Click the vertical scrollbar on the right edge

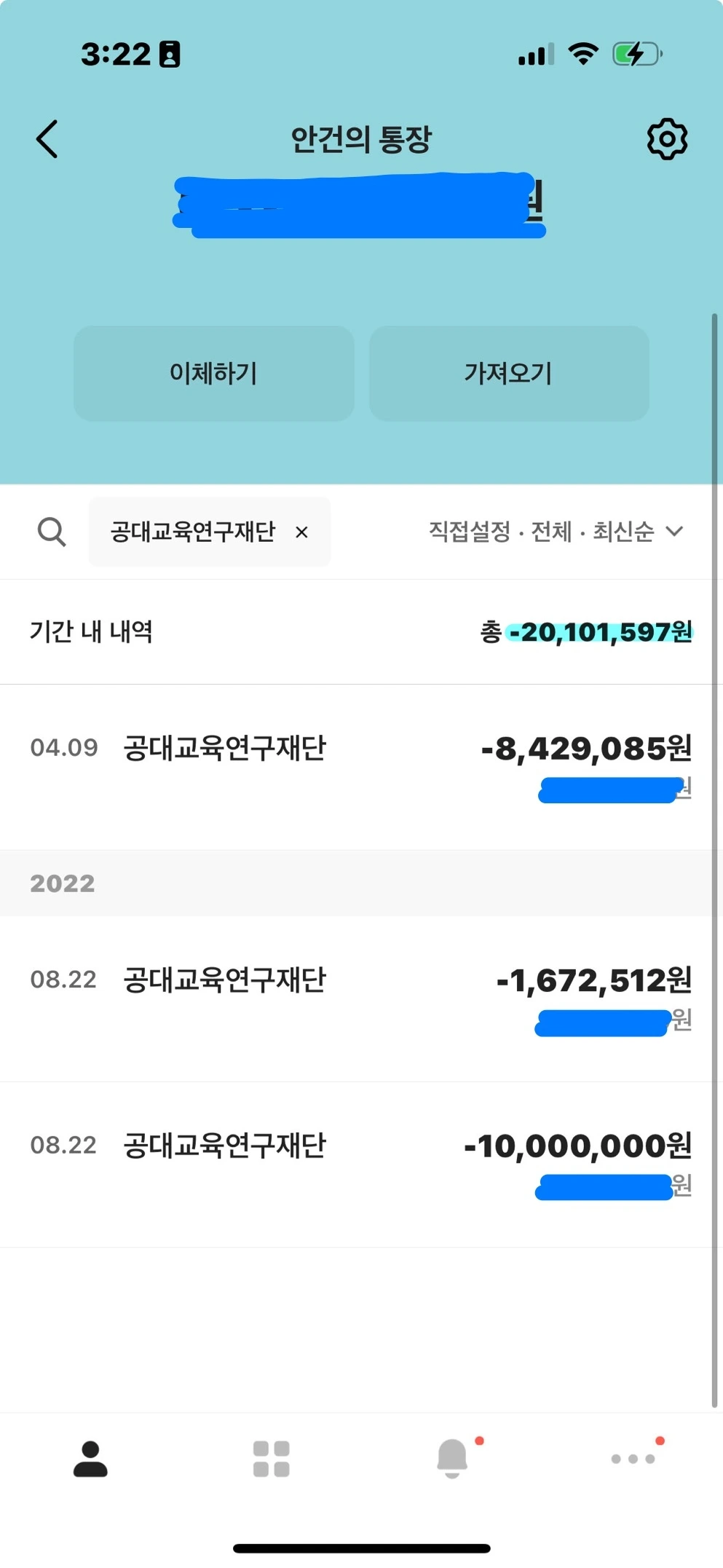pyautogui.click(x=715, y=861)
